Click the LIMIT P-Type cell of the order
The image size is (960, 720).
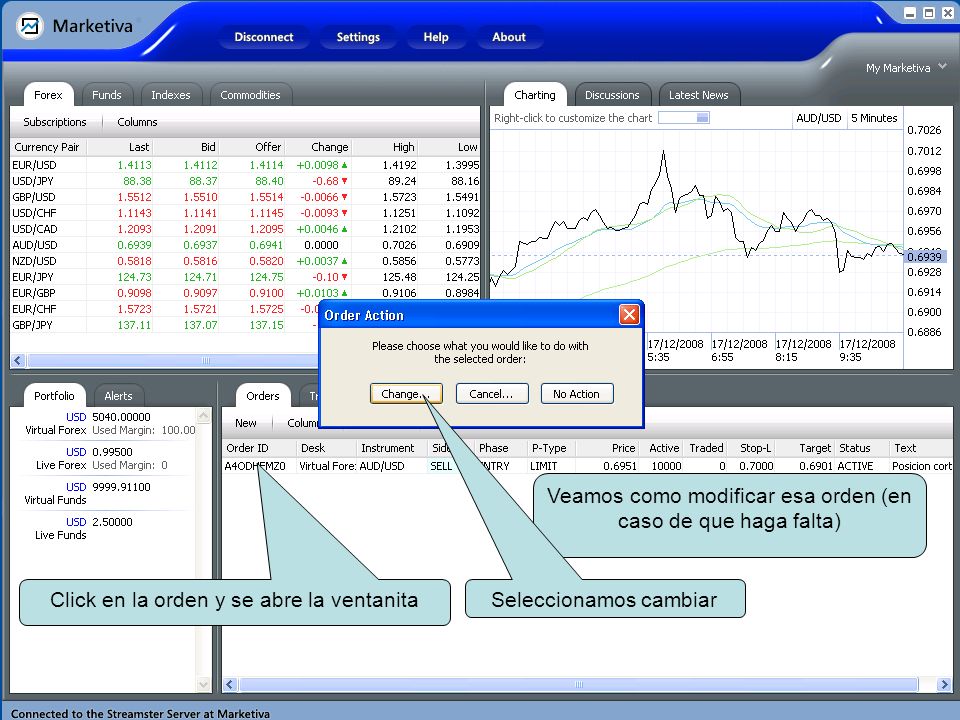tap(544, 466)
